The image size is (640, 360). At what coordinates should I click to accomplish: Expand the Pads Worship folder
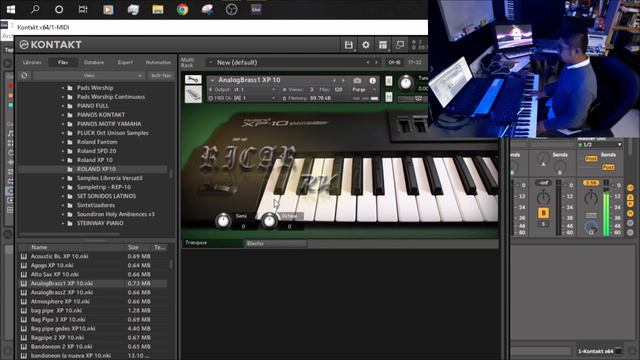pos(63,88)
